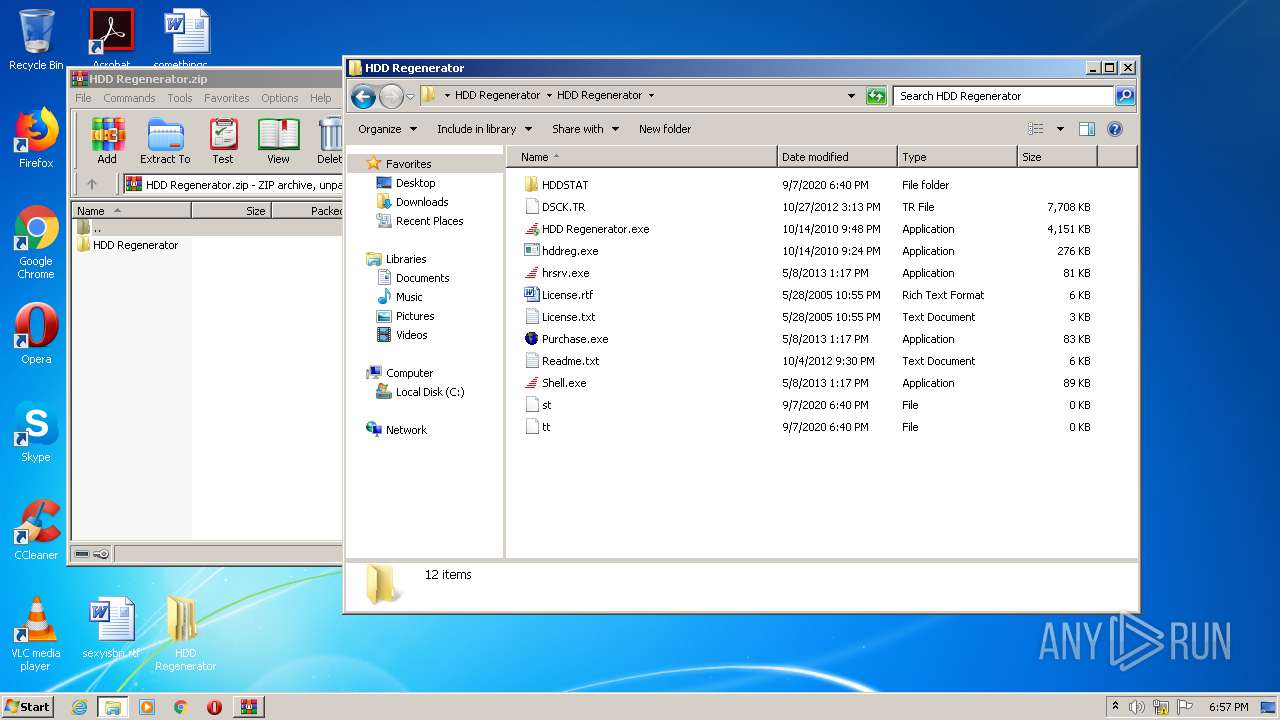Viewport: 1280px width, 720px height.
Task: Sort by Date modified column header
Action: (x=837, y=157)
